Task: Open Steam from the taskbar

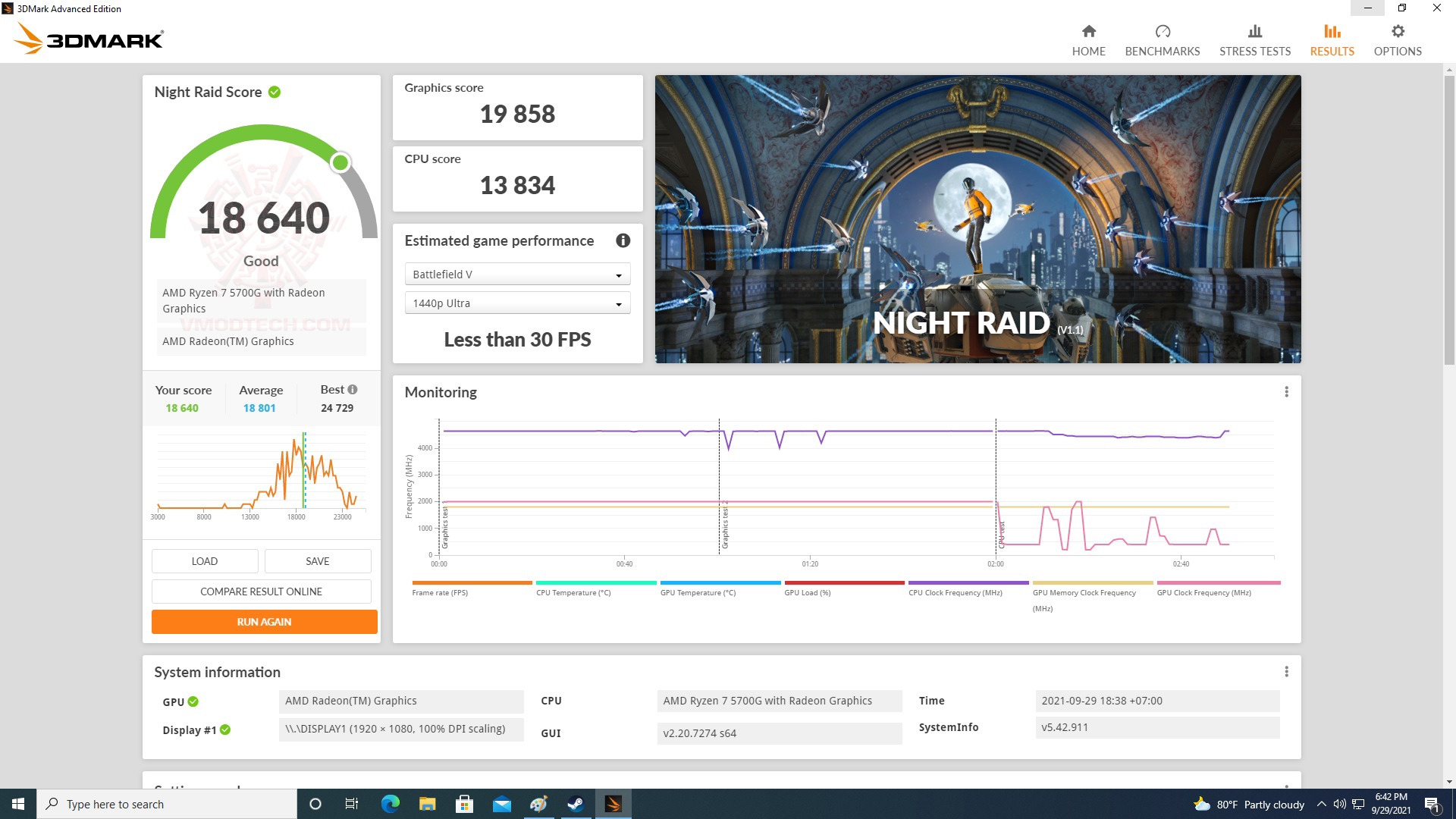Action: 576,804
